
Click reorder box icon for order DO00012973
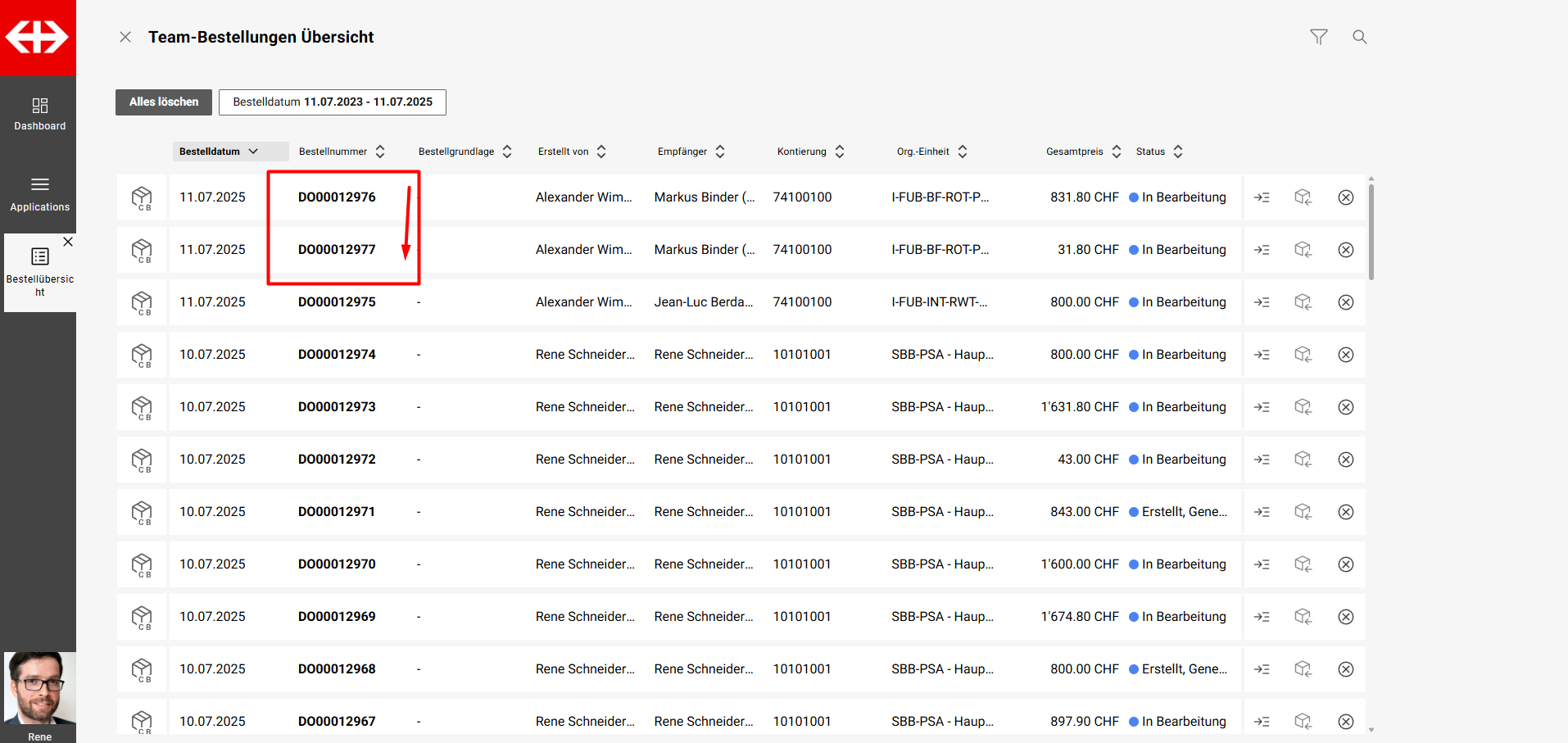pyautogui.click(x=1303, y=407)
